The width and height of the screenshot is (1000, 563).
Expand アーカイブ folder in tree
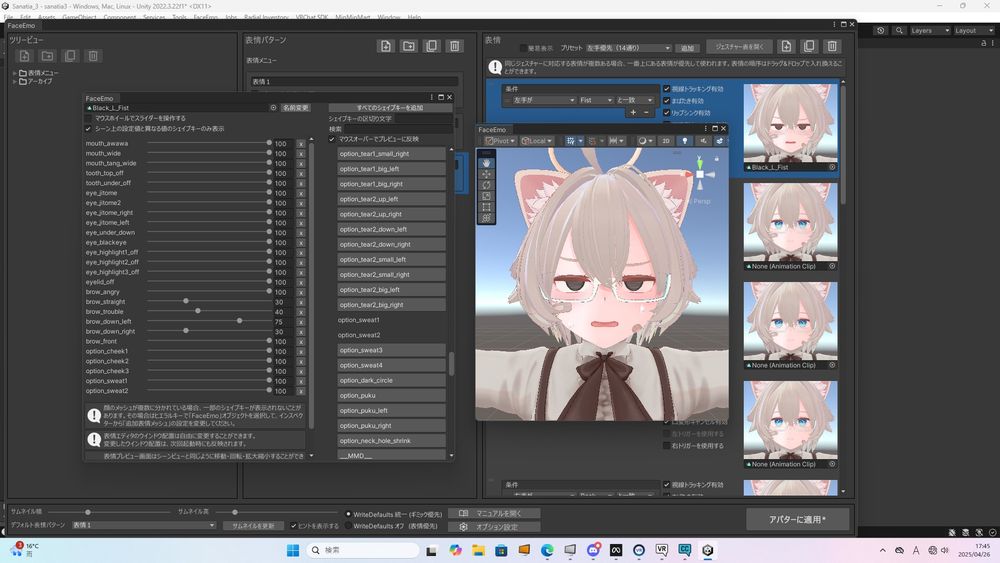tap(15, 81)
